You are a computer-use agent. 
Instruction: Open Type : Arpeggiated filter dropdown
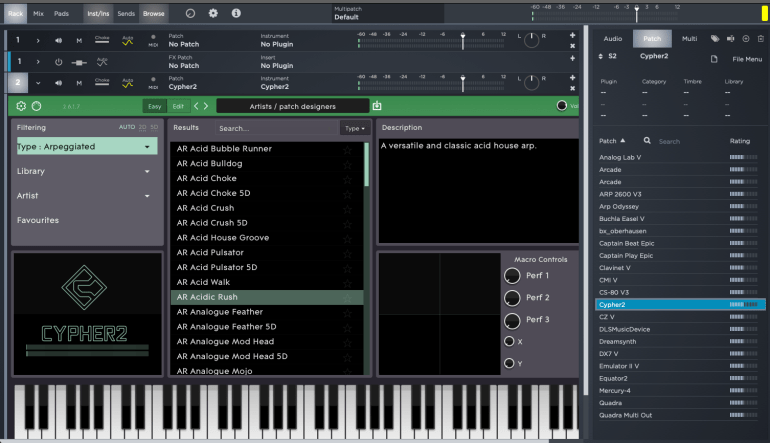click(87, 146)
